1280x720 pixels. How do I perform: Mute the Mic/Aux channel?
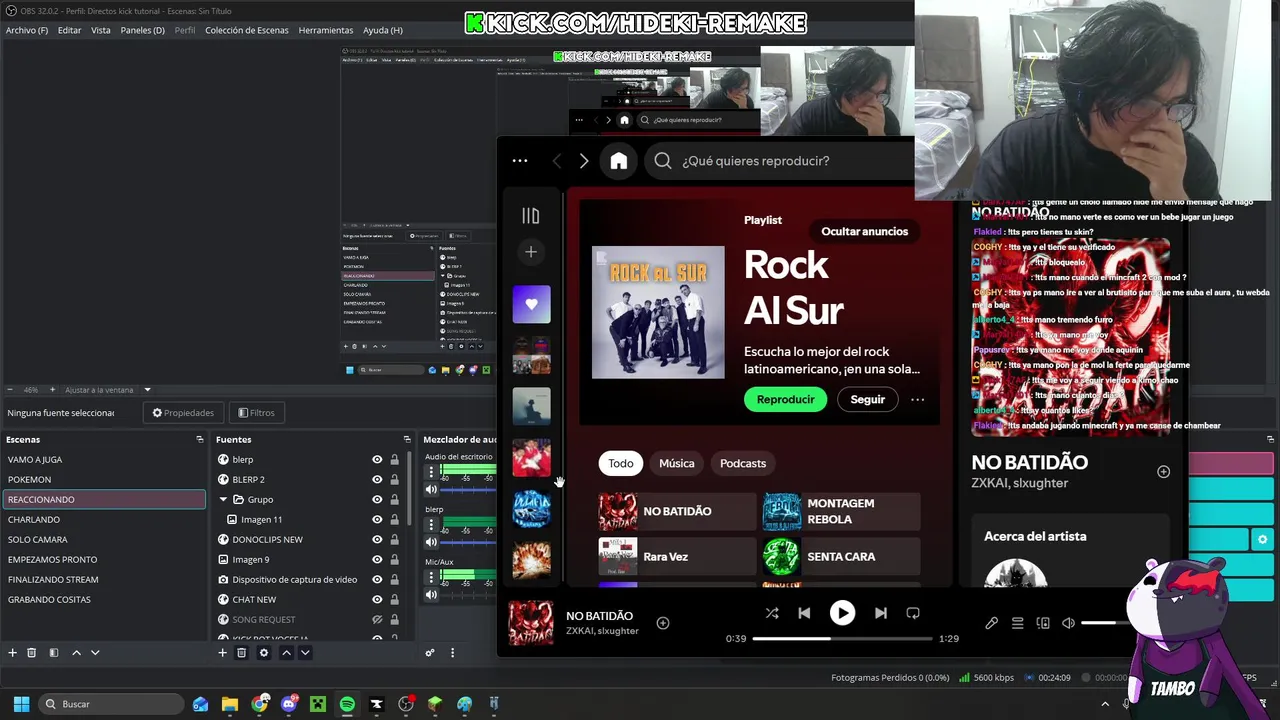pos(431,595)
